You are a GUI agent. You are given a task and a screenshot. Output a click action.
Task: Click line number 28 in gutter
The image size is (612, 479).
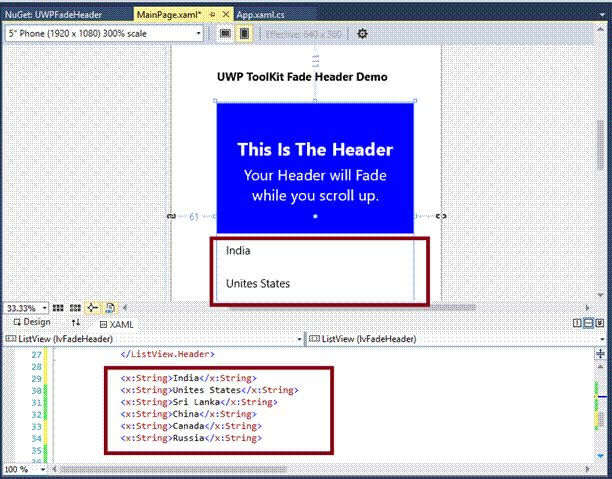pos(36,367)
